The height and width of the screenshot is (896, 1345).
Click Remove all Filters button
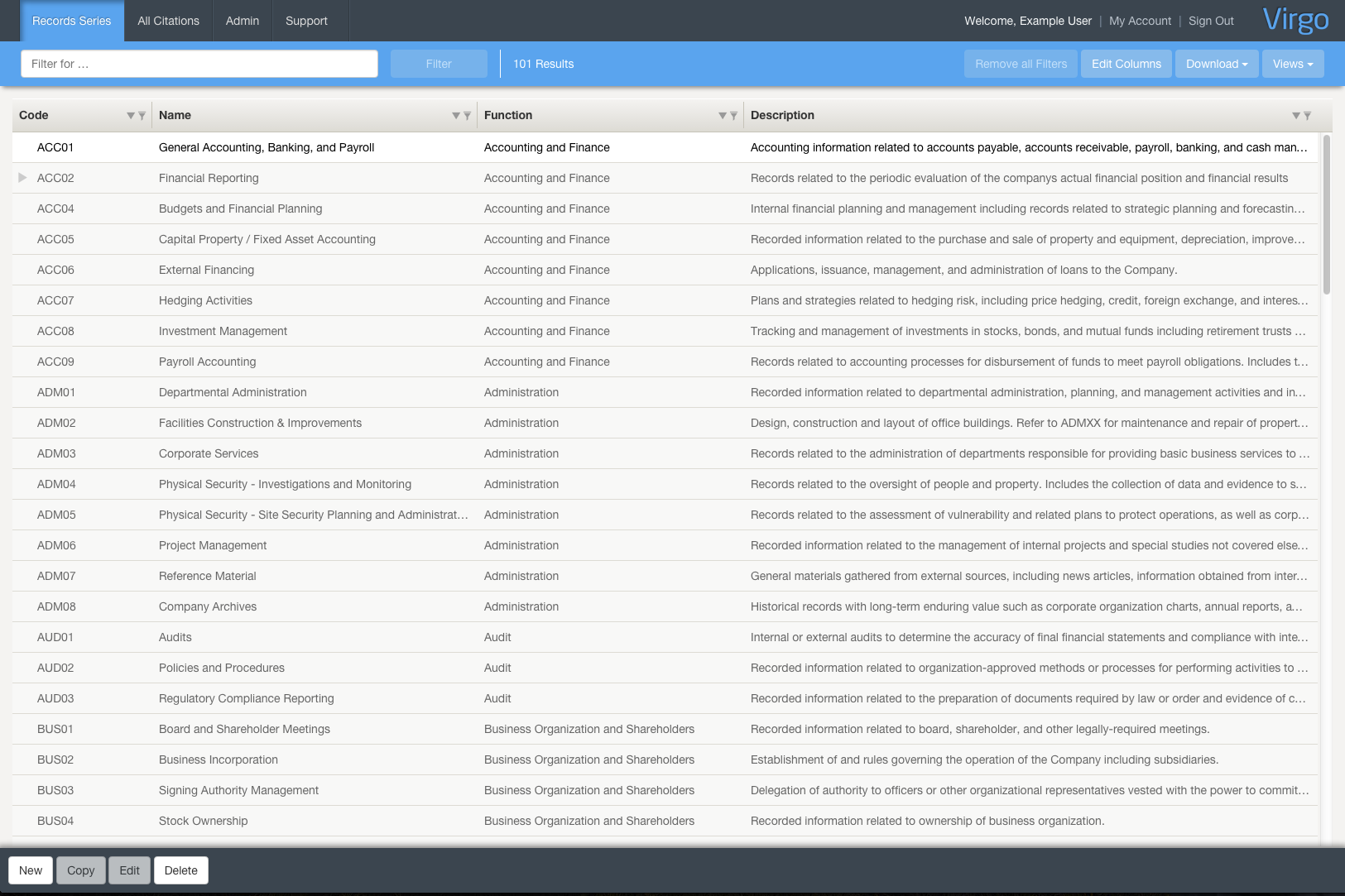click(1021, 64)
